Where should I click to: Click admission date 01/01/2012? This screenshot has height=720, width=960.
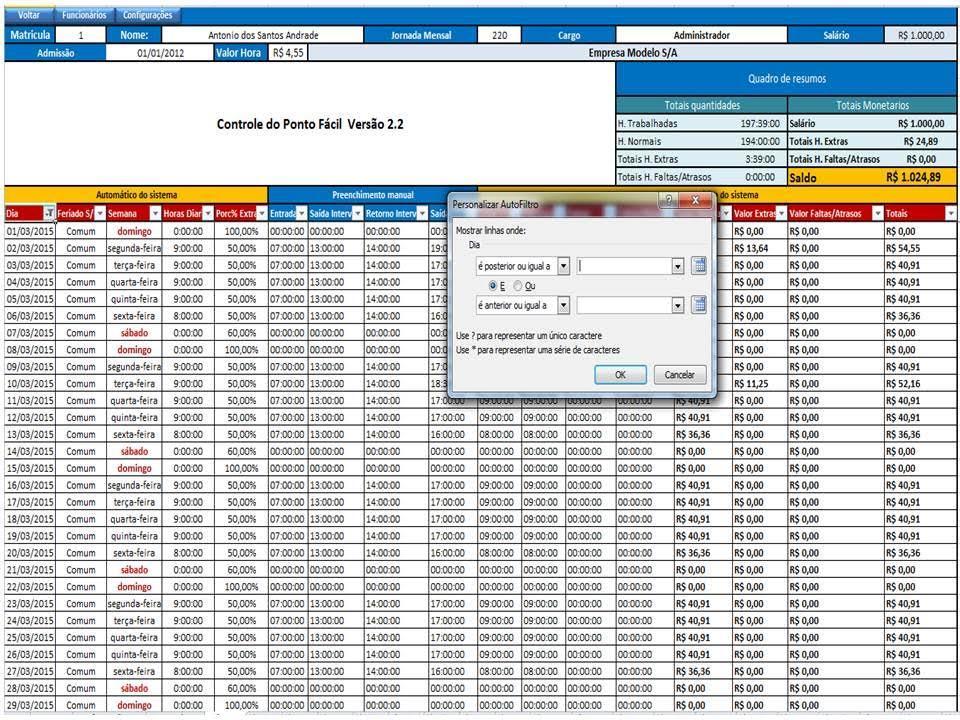click(160, 53)
